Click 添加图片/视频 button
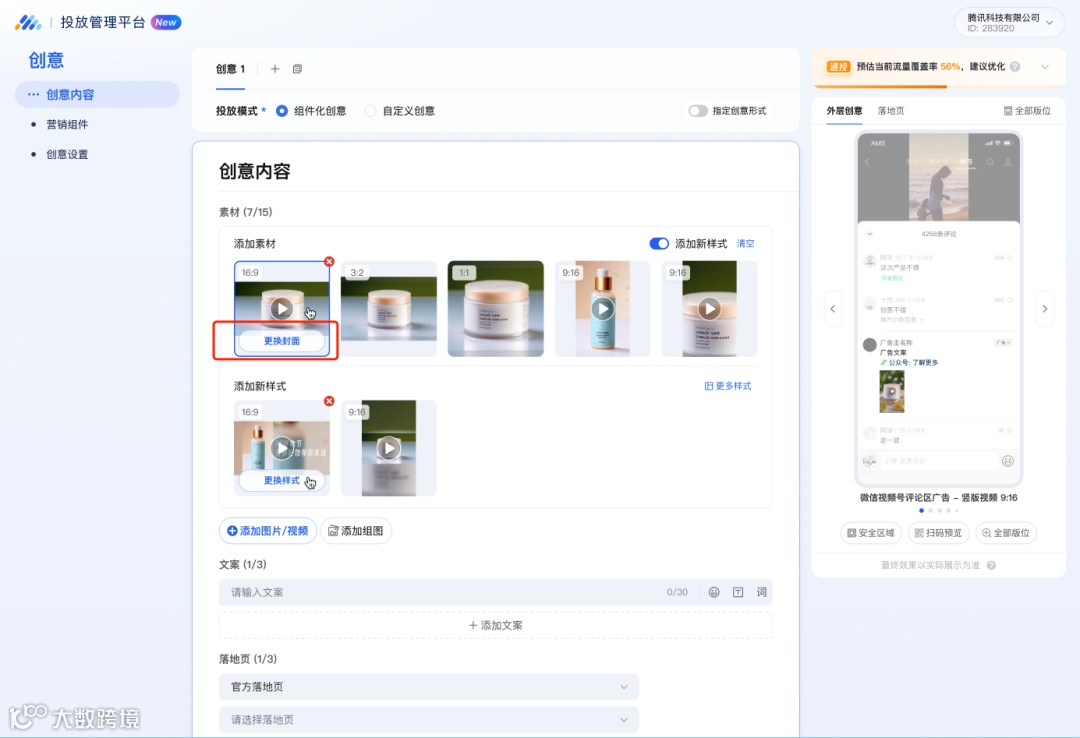This screenshot has width=1080, height=738. point(268,531)
